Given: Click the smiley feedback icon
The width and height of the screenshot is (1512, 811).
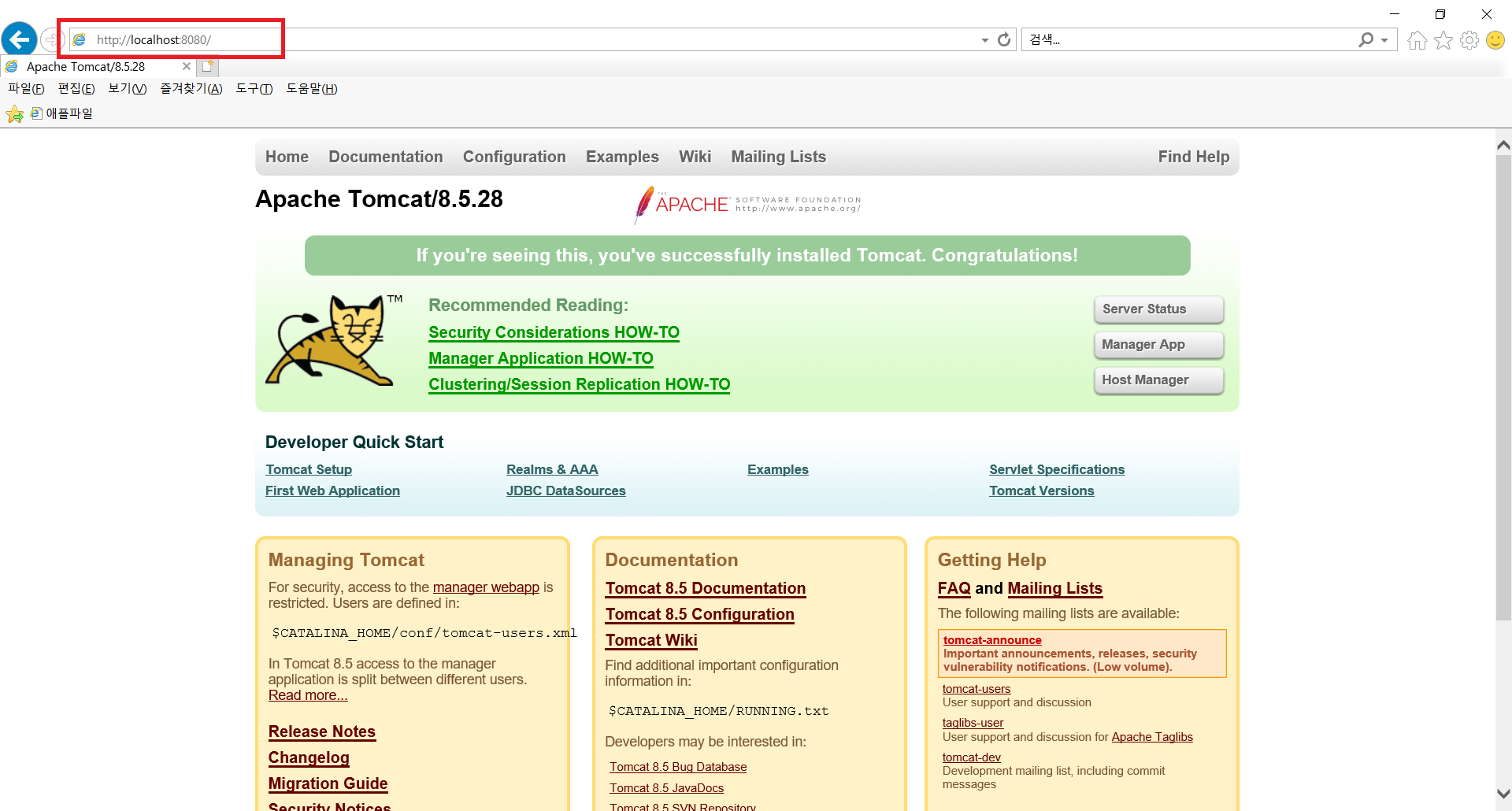Looking at the screenshot, I should 1495,40.
